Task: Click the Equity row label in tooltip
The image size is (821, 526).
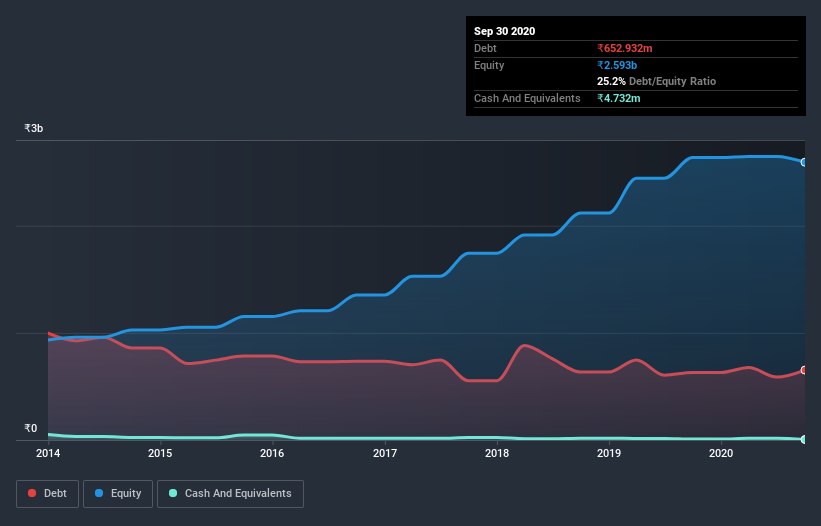Action: click(489, 65)
